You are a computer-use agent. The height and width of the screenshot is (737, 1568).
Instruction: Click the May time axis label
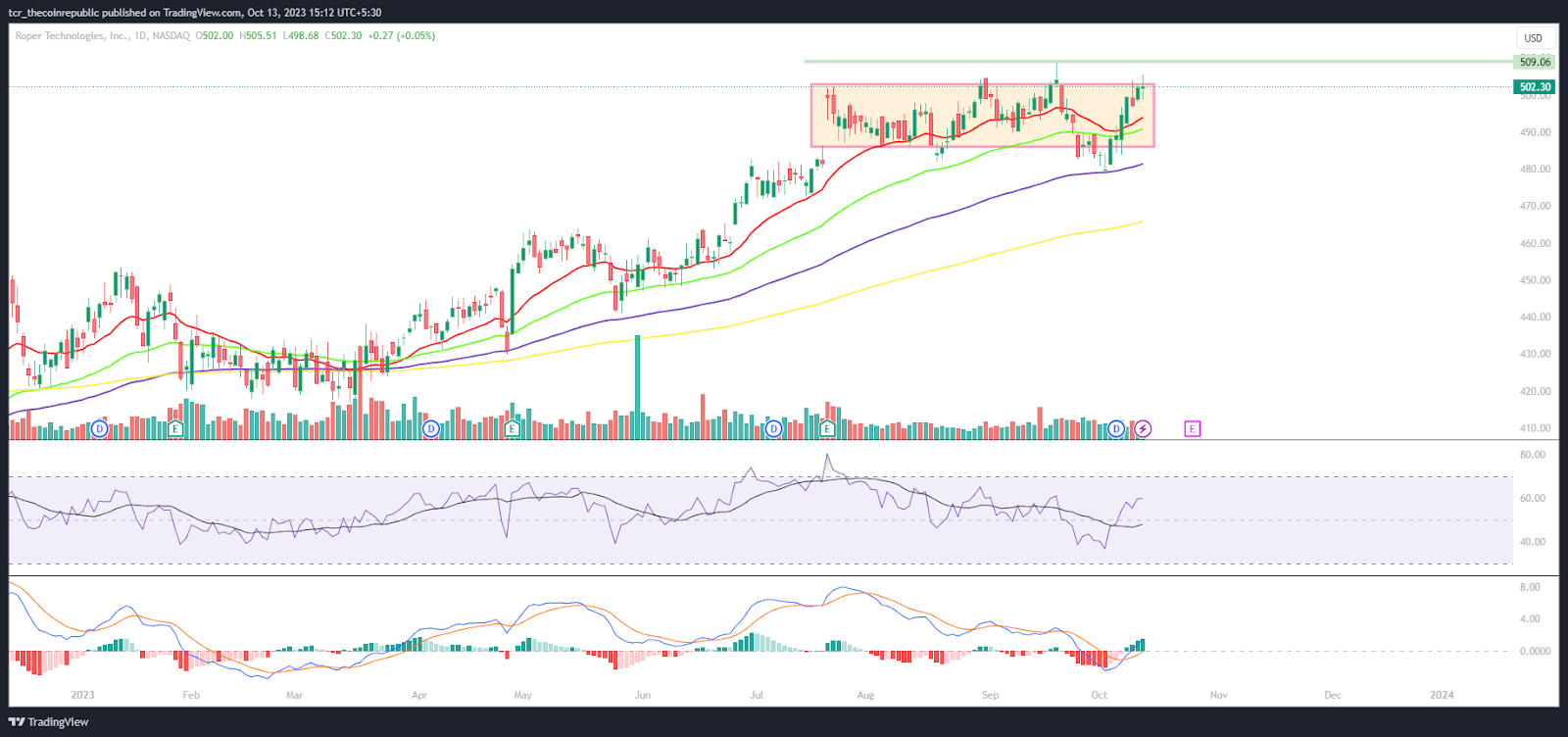522,695
